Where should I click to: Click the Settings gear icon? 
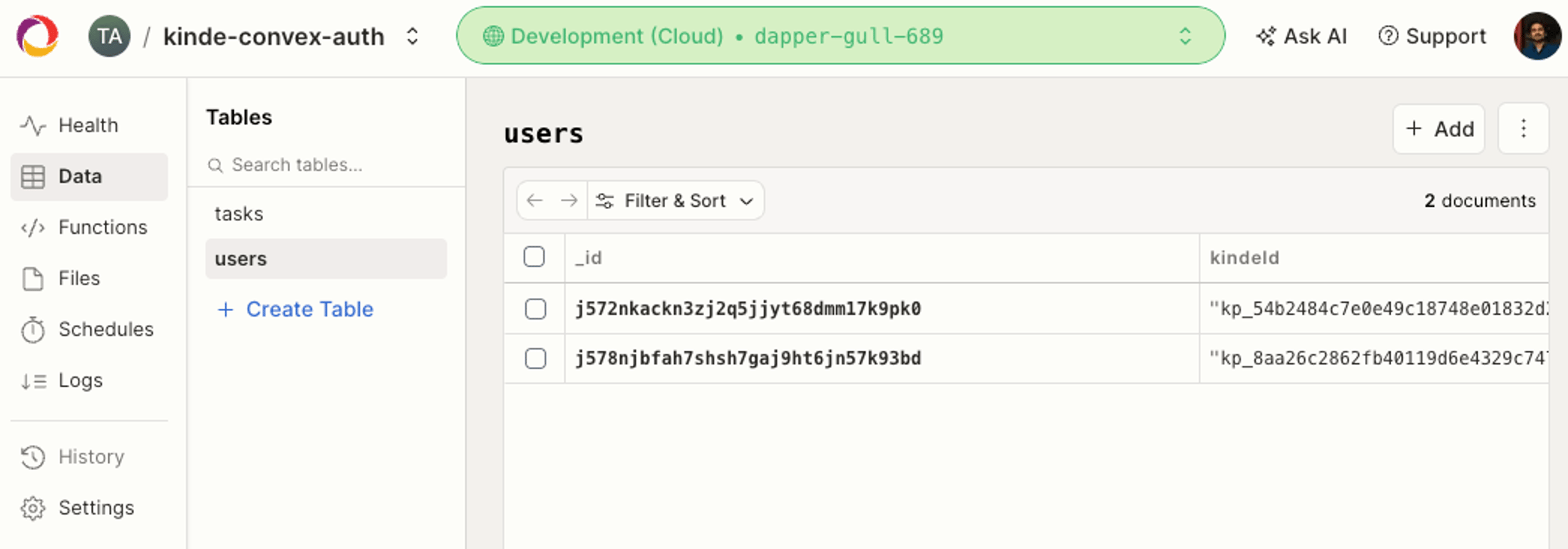(33, 508)
